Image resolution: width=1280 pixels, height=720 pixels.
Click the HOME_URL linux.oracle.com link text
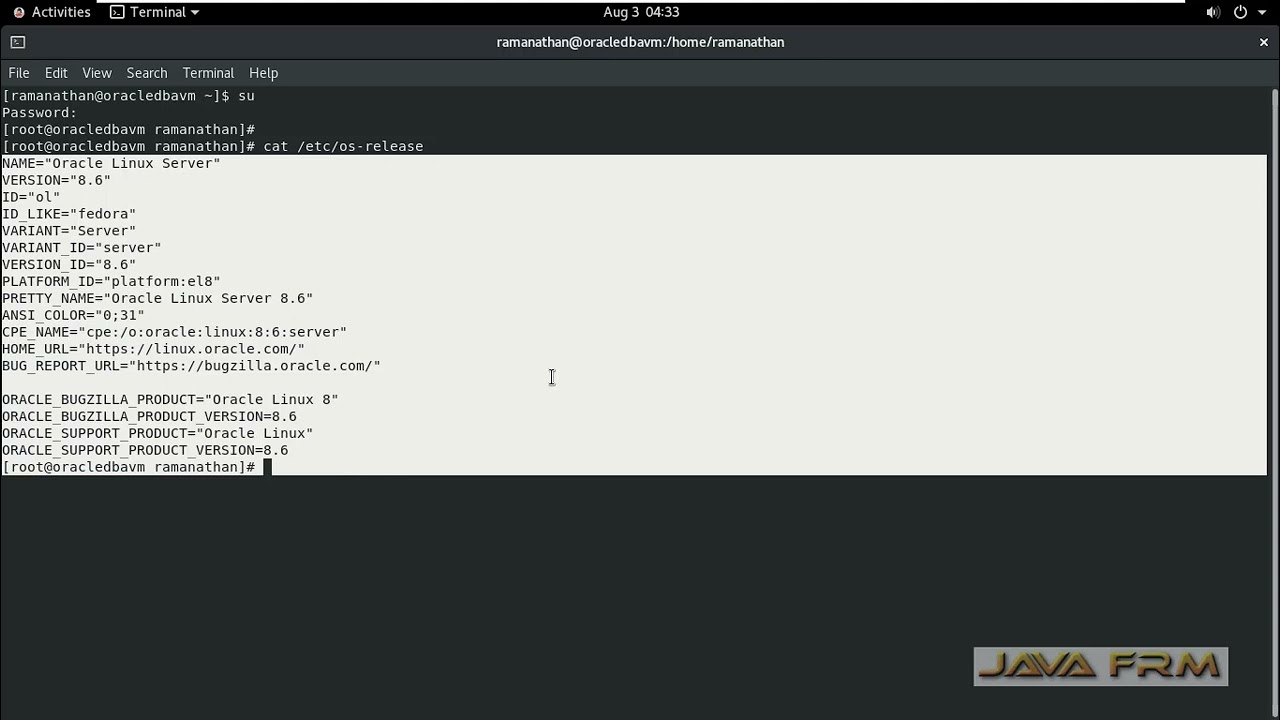191,349
